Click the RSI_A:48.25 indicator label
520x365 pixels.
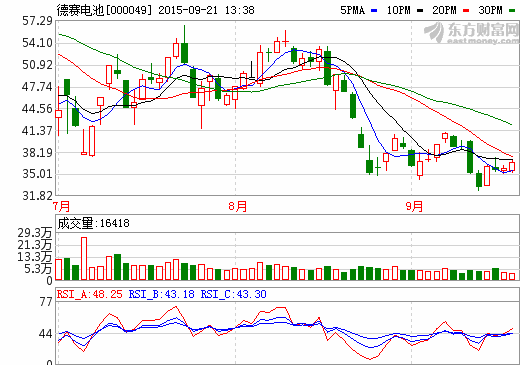coord(90,294)
